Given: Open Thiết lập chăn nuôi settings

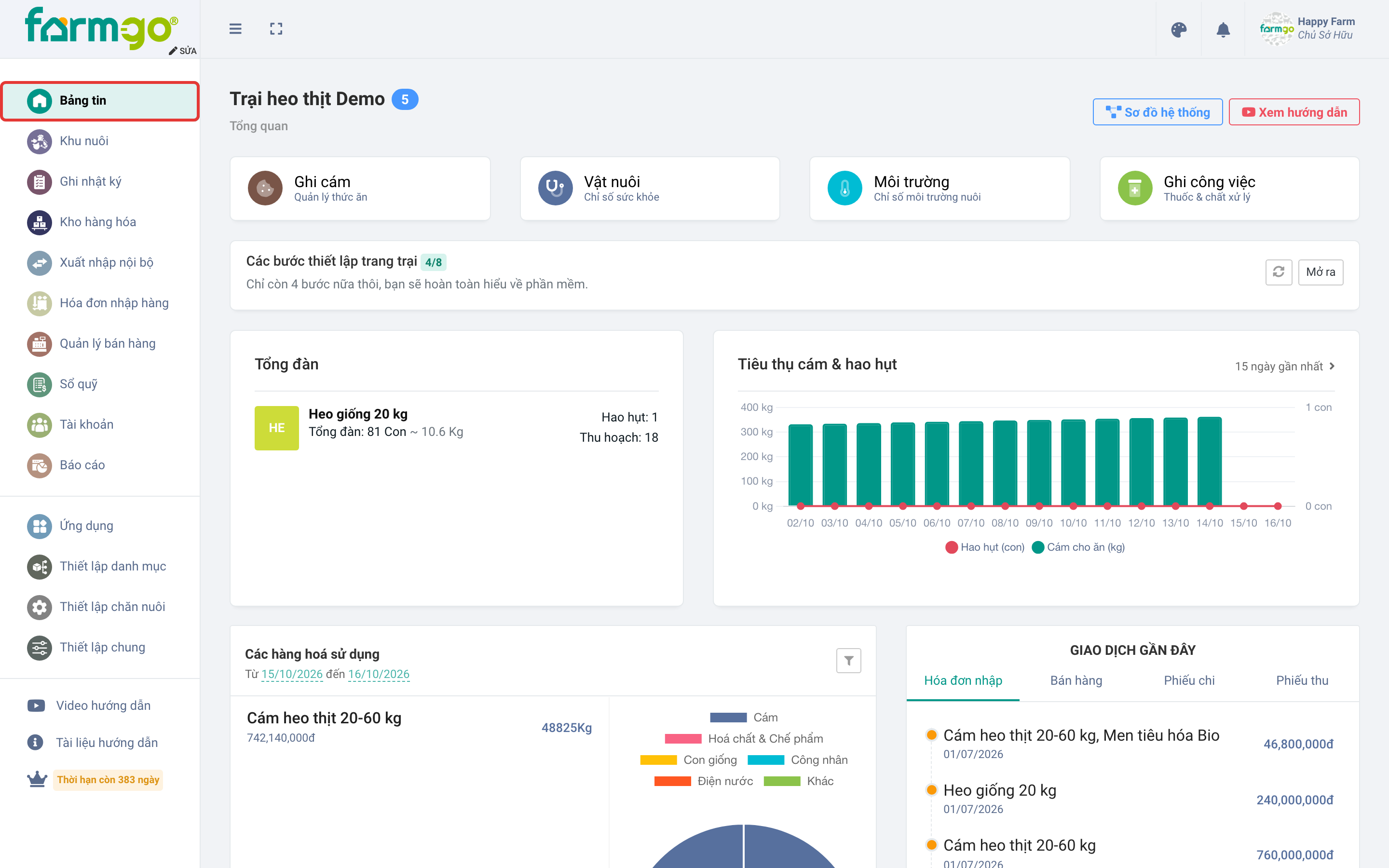Looking at the screenshot, I should point(100,607).
